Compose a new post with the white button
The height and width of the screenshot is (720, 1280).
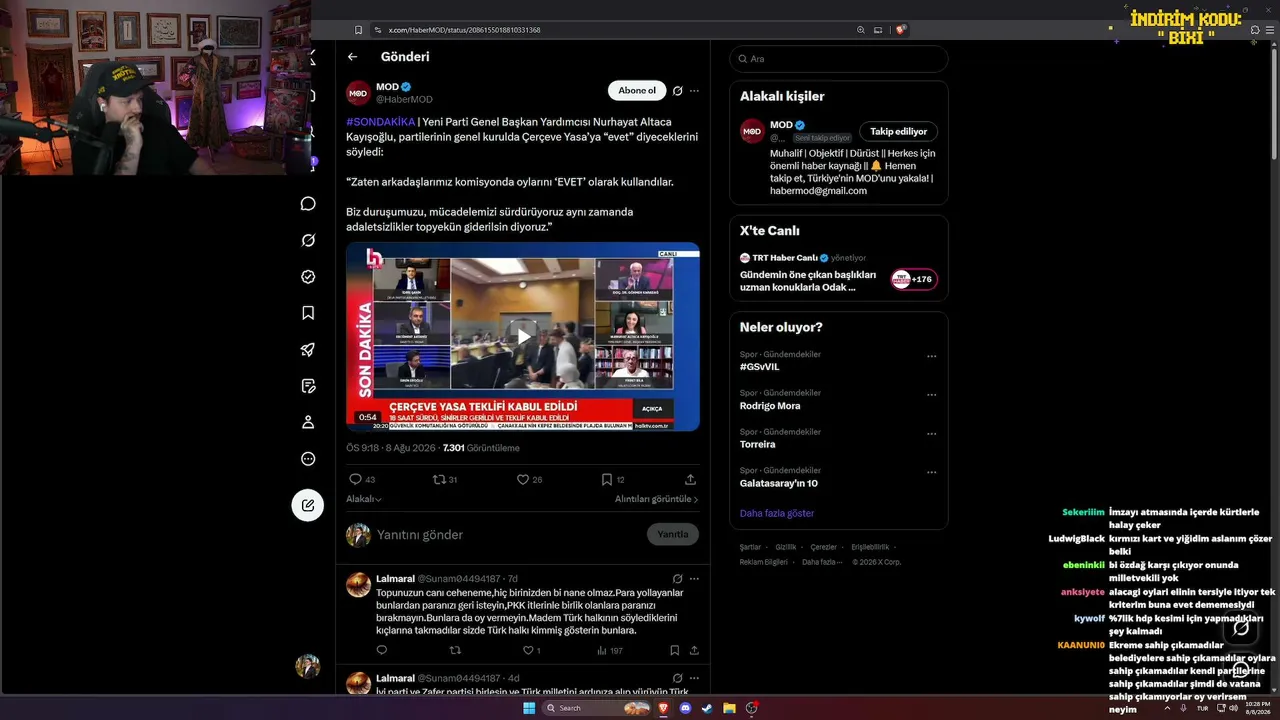click(x=308, y=505)
